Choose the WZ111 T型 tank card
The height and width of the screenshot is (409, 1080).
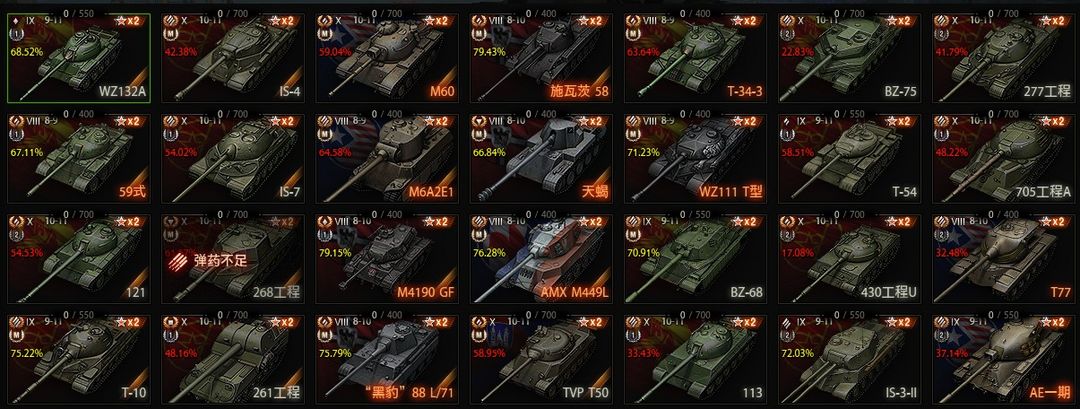pyautogui.click(x=696, y=158)
